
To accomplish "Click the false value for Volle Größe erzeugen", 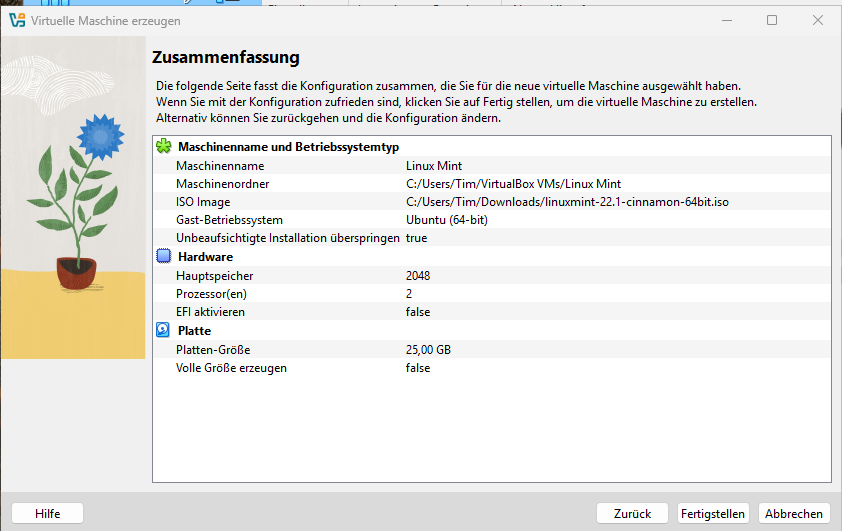I will coord(418,368).
